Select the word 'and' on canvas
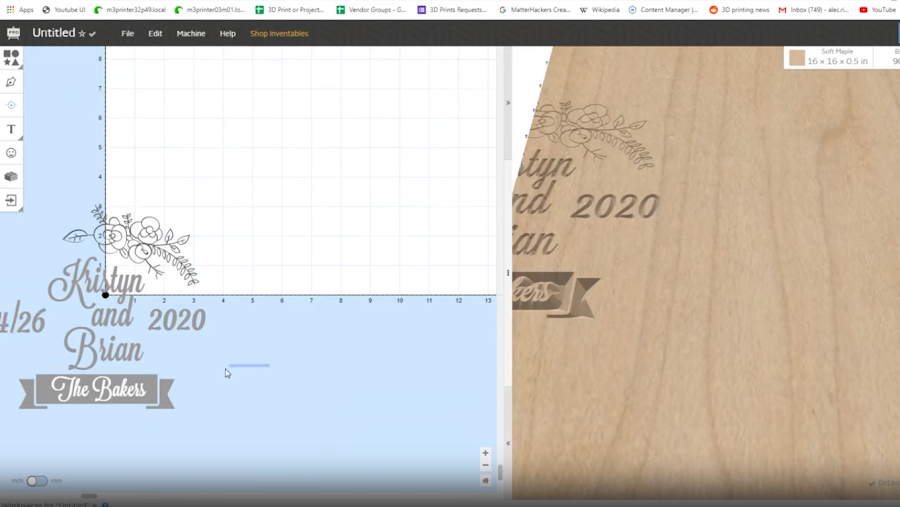 pos(112,315)
